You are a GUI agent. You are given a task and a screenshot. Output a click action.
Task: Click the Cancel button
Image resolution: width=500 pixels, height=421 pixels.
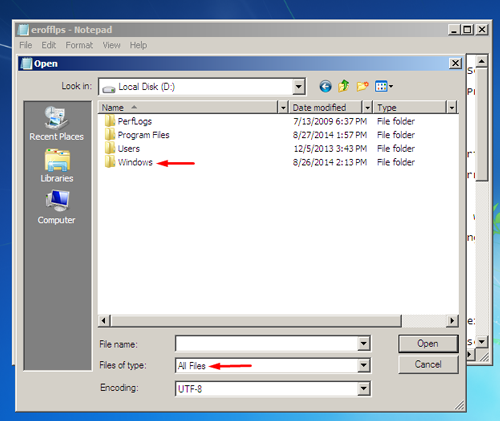pyautogui.click(x=428, y=364)
